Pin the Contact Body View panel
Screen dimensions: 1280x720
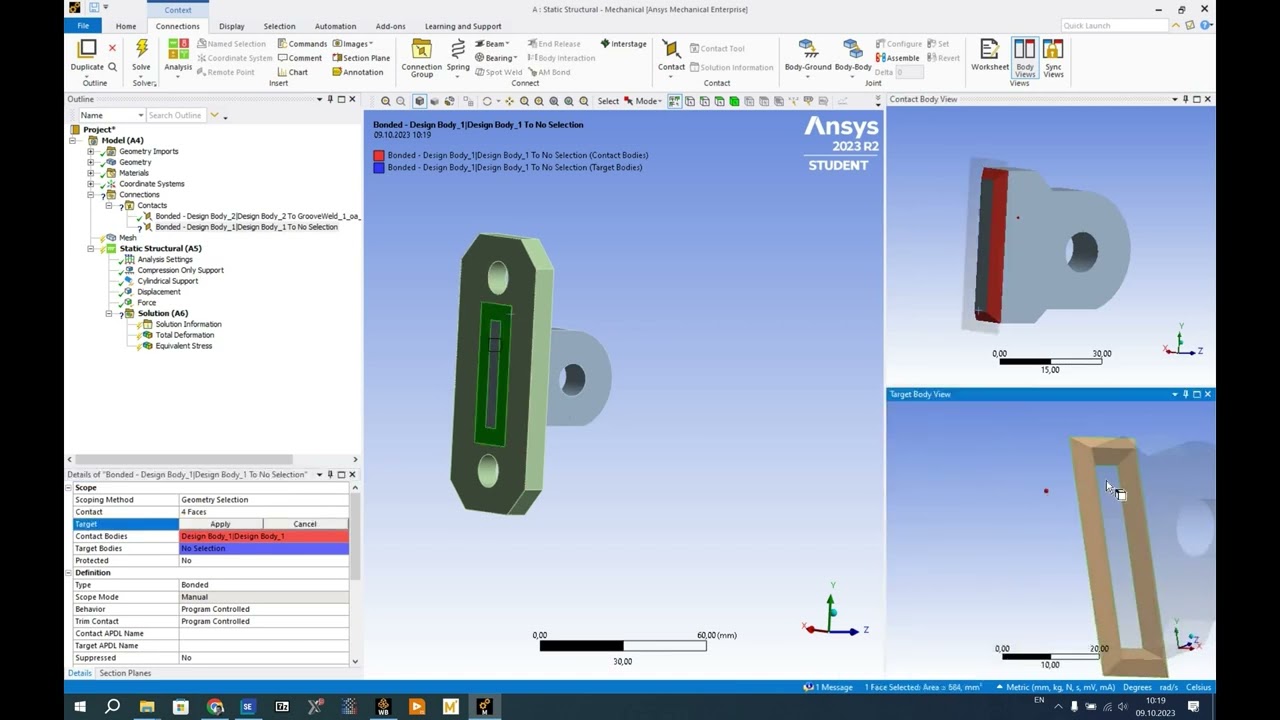point(1186,99)
